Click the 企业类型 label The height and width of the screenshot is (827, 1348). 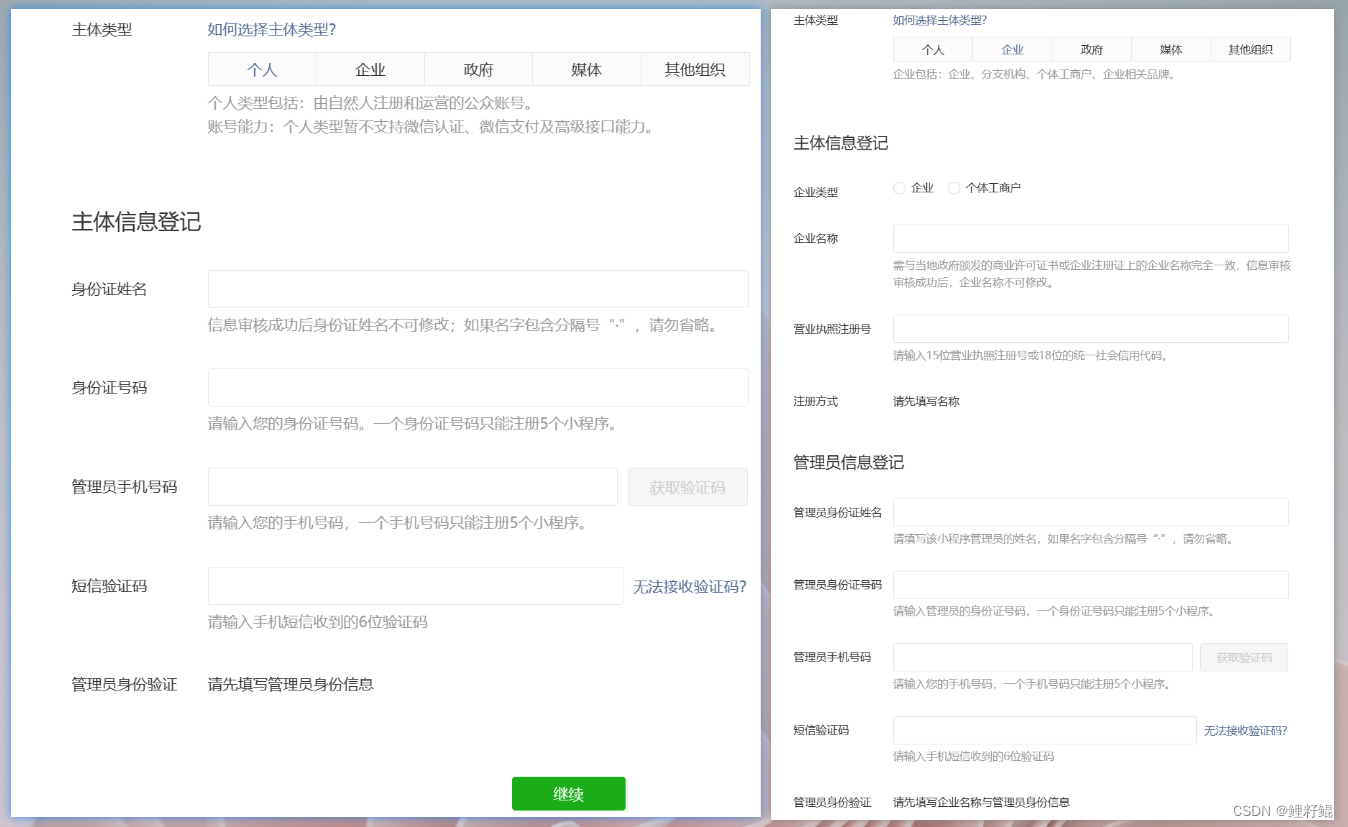coord(816,192)
